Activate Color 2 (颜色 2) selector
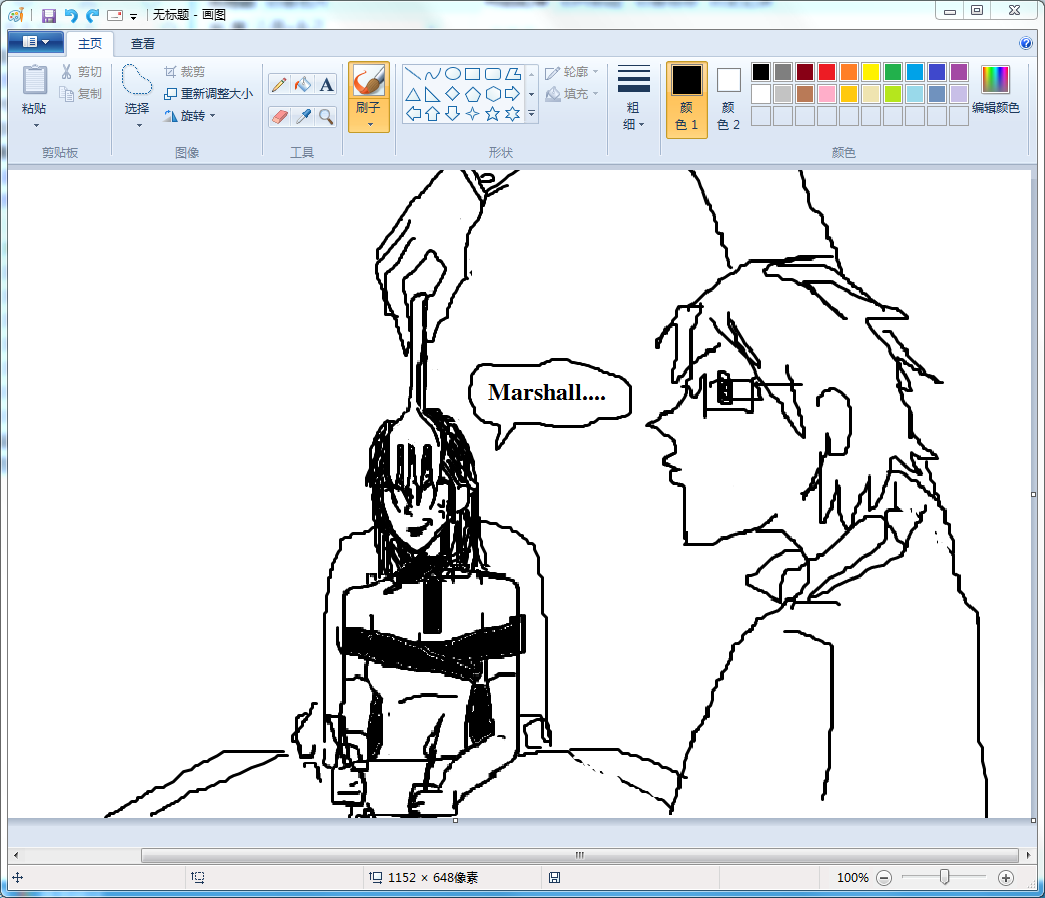 tap(729, 99)
